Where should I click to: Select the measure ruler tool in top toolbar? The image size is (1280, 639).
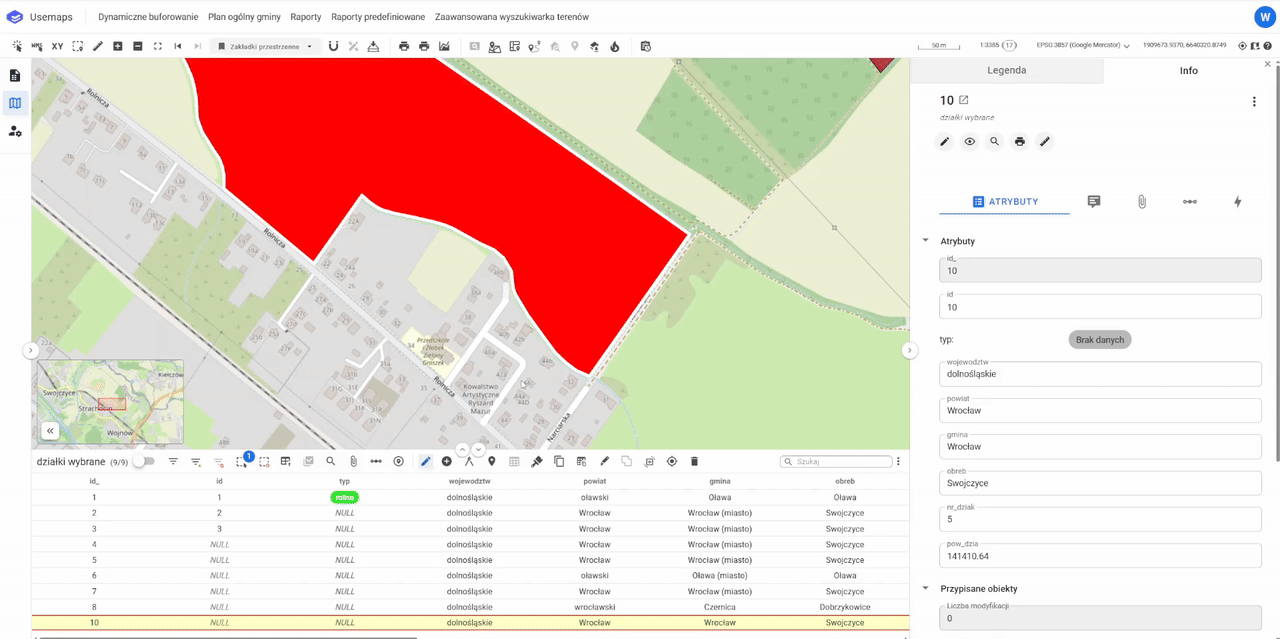[x=97, y=46]
